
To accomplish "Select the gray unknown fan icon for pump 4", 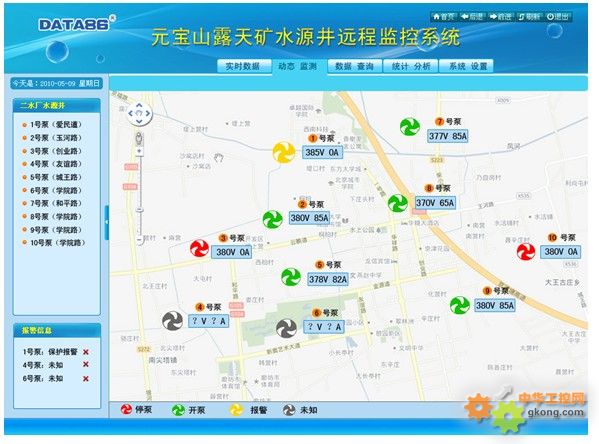I will 173,321.
